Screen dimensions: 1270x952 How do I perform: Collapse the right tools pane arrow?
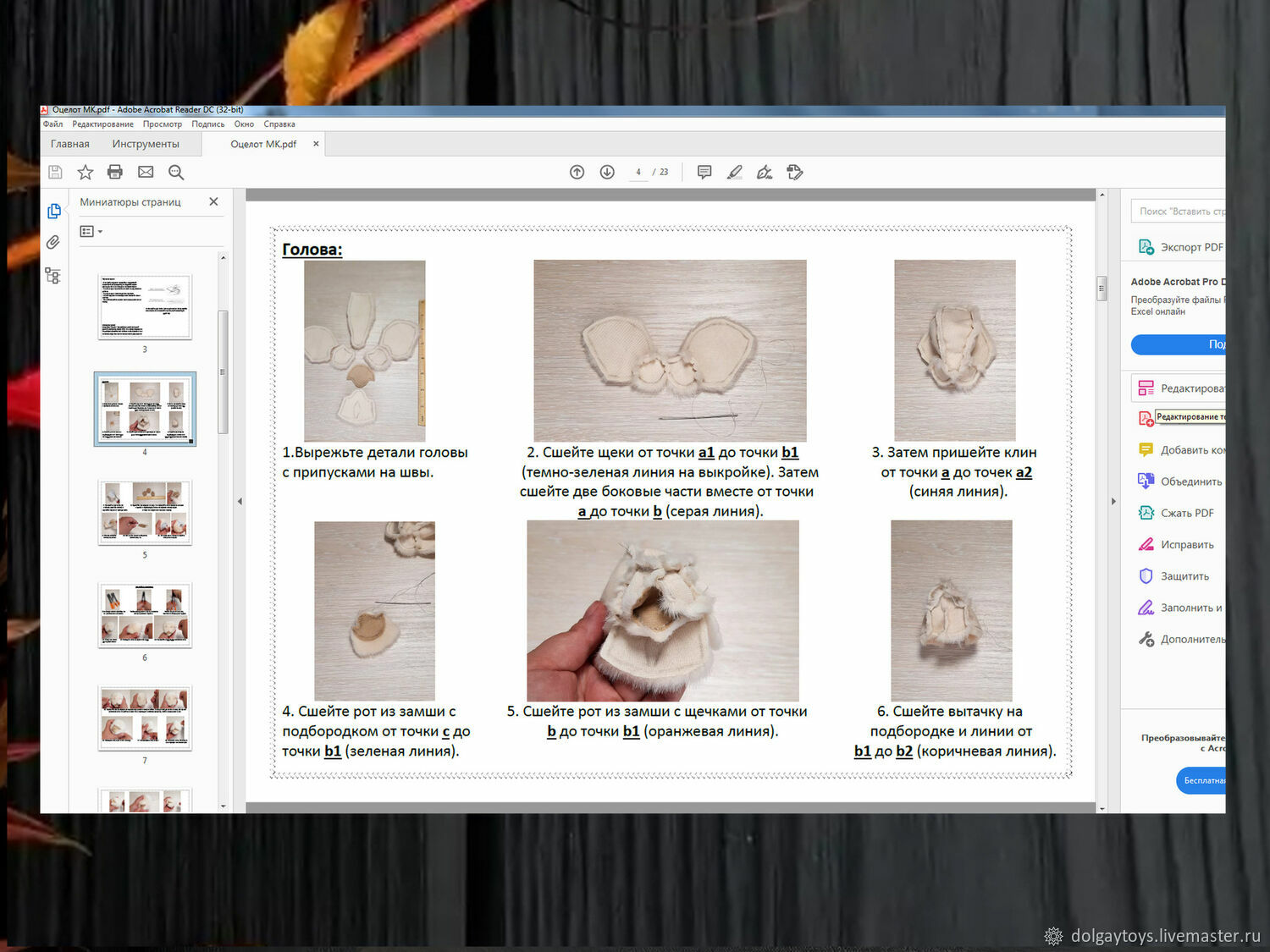1113,502
